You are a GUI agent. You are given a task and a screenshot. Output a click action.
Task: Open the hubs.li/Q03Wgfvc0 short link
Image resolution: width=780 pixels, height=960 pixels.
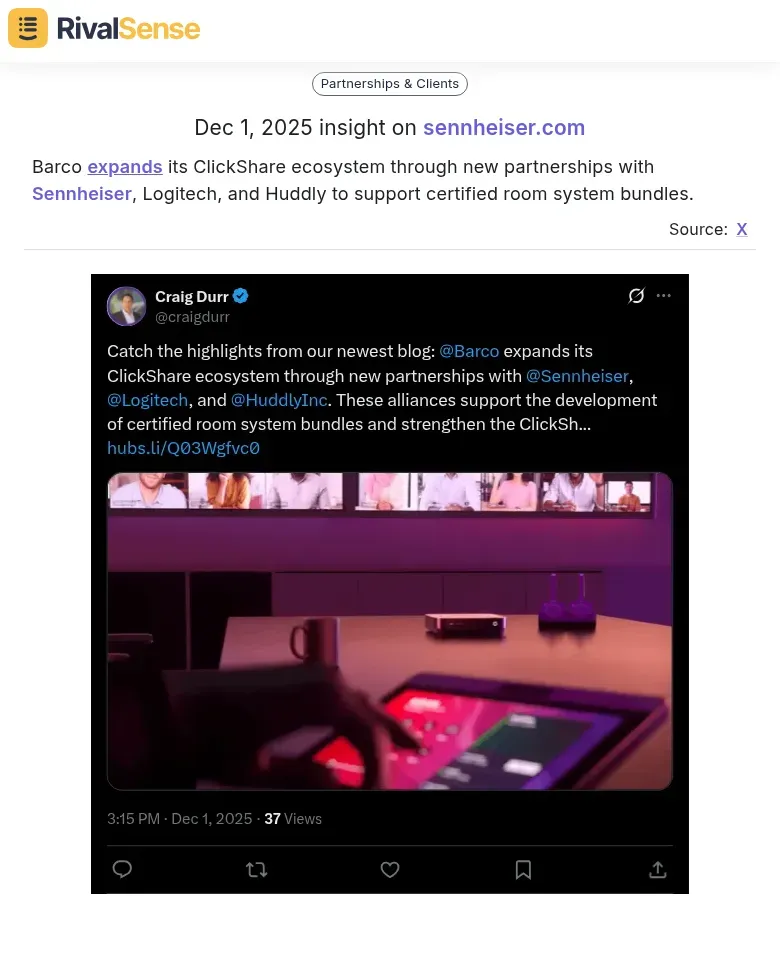[184, 448]
